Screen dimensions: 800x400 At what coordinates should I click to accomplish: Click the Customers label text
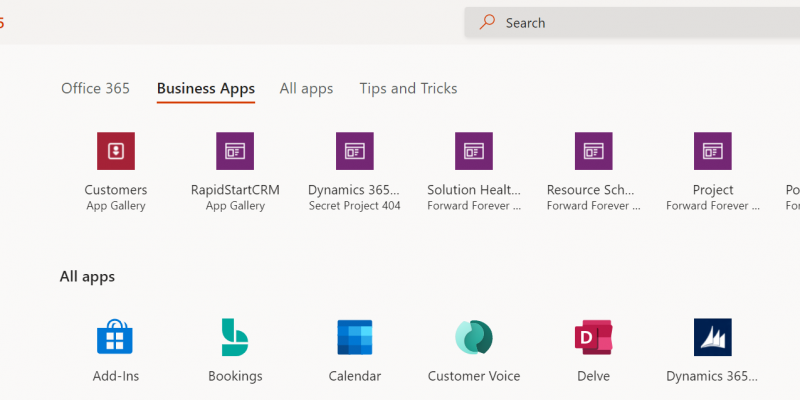[116, 190]
